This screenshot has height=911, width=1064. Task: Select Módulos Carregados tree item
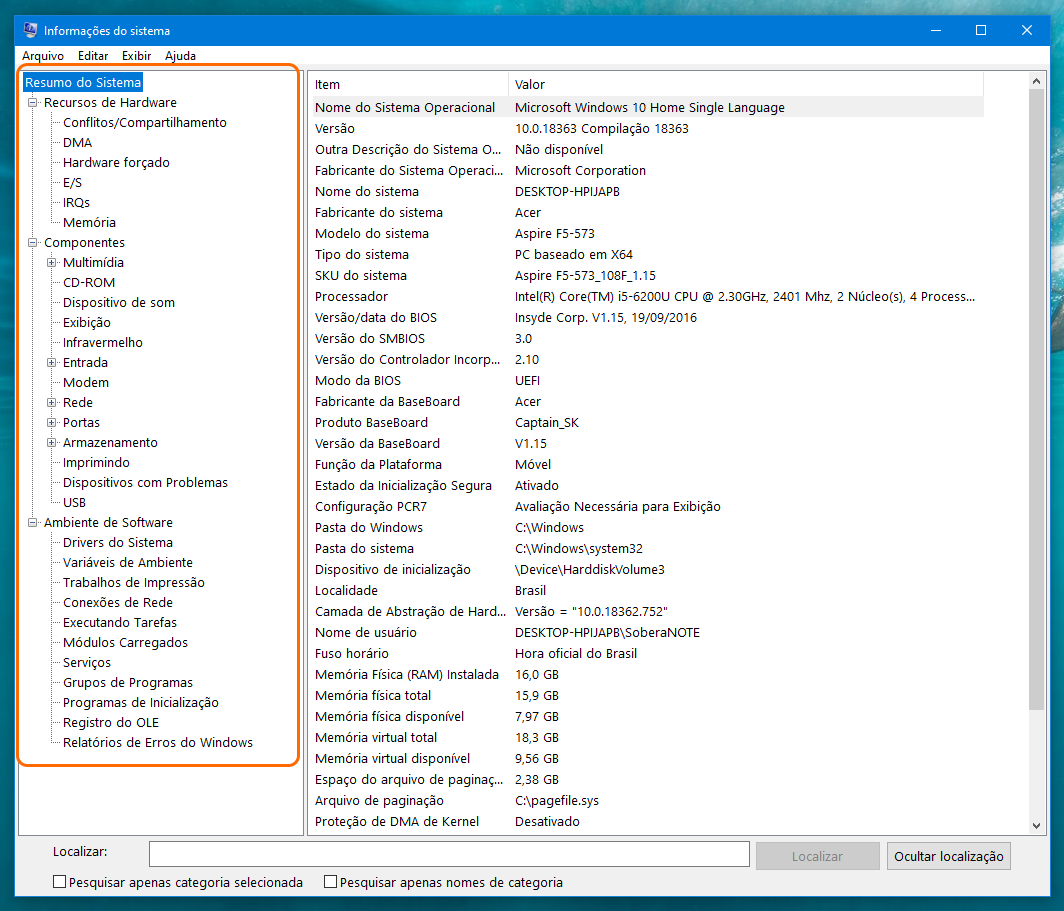tap(125, 642)
